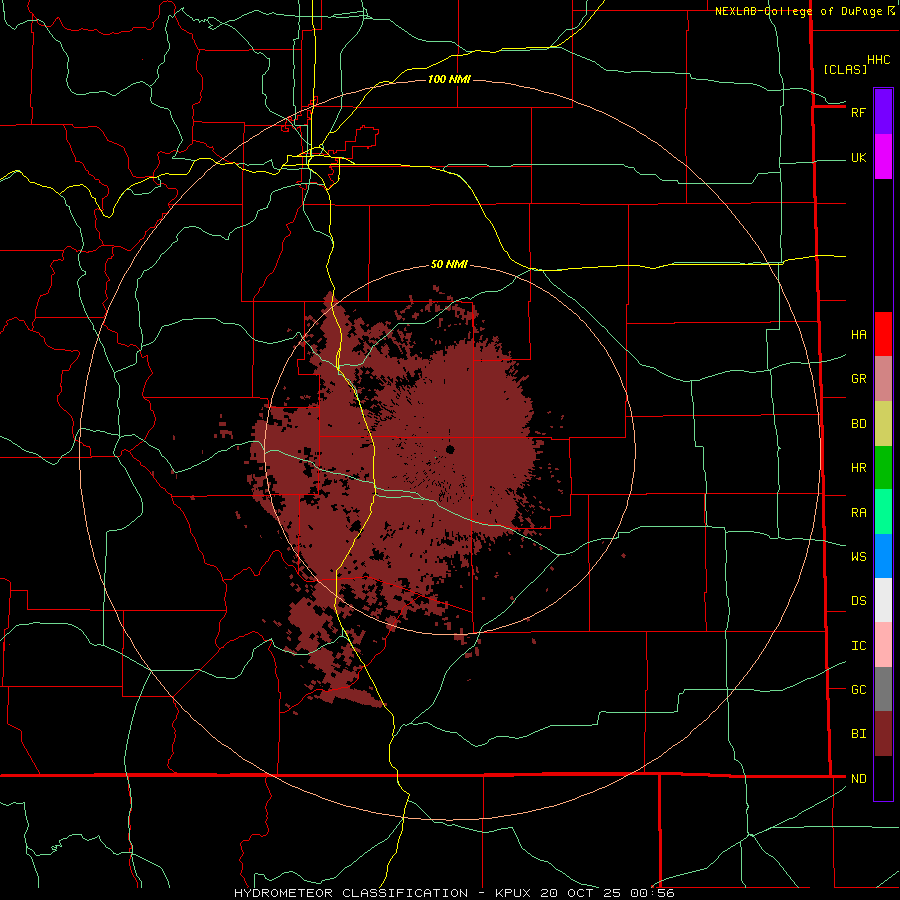Screen dimensions: 900x900
Task: Click the WS legend label
Action: click(859, 556)
